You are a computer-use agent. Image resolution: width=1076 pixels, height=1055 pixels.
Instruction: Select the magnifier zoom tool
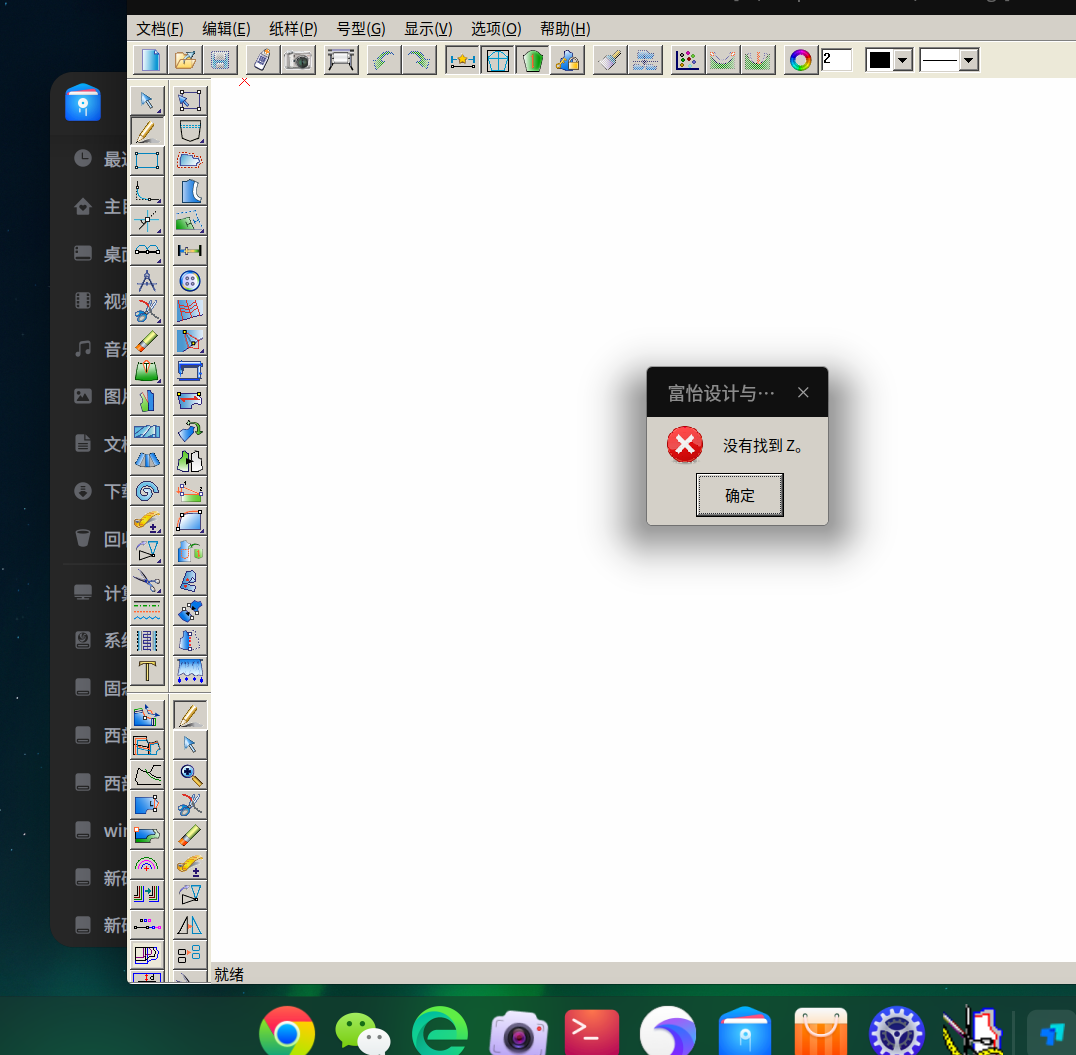190,775
